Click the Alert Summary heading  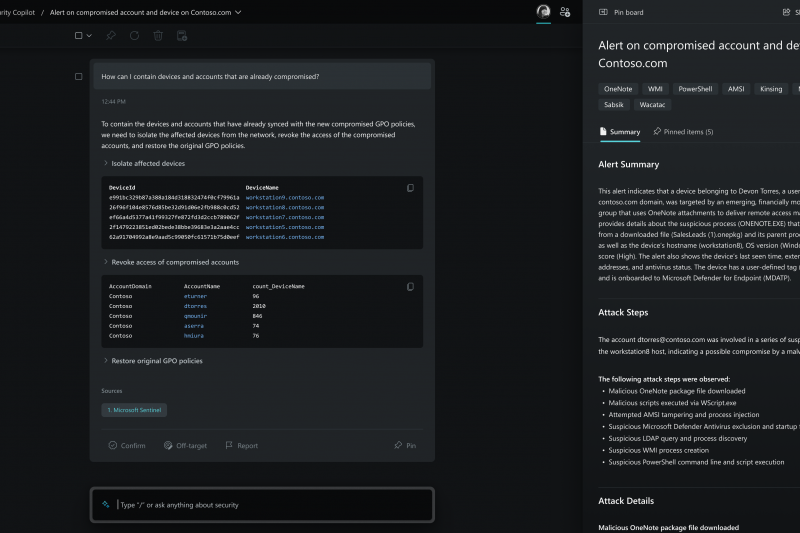point(629,164)
